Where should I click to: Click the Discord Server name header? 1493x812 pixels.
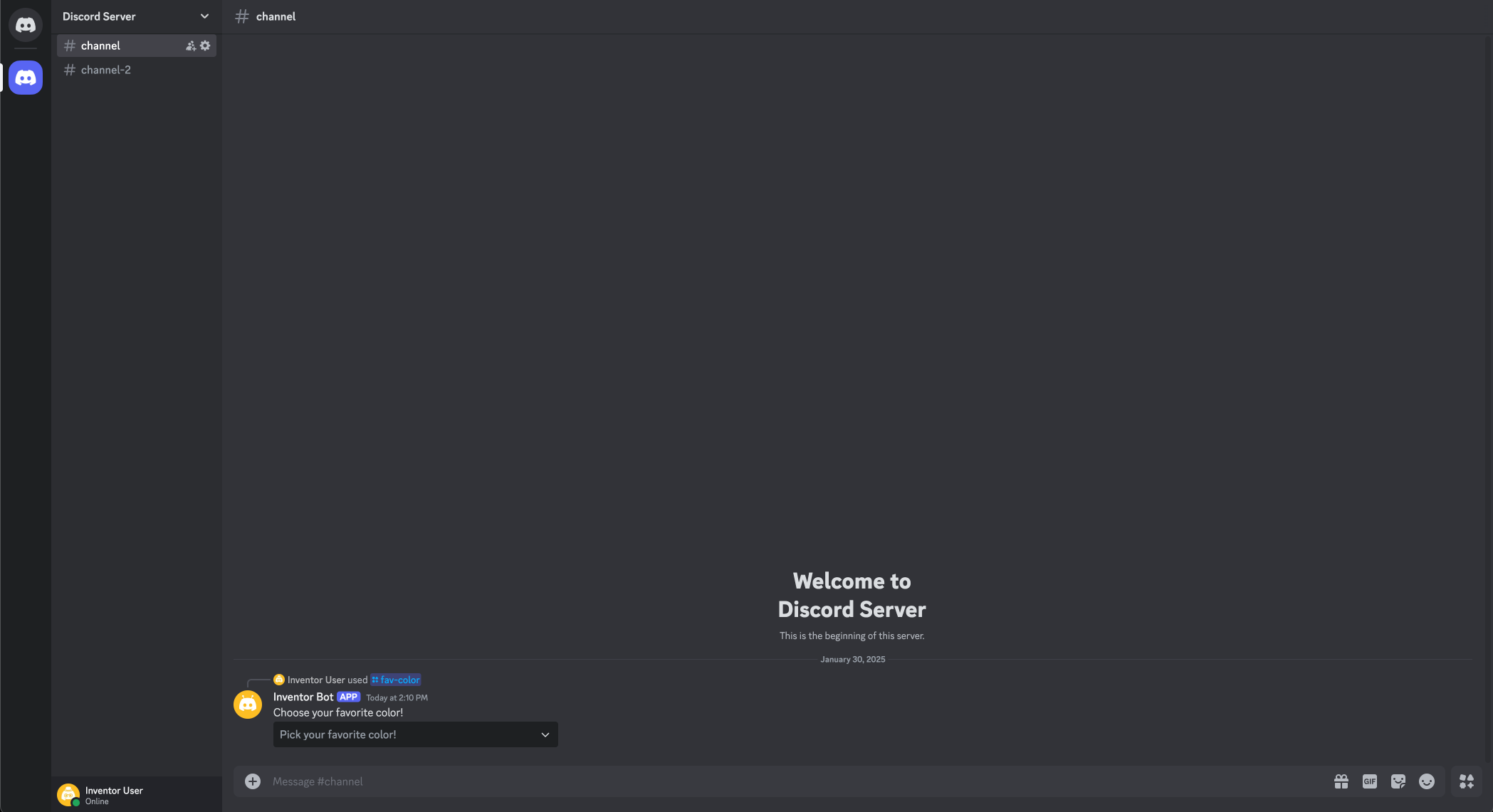99,16
